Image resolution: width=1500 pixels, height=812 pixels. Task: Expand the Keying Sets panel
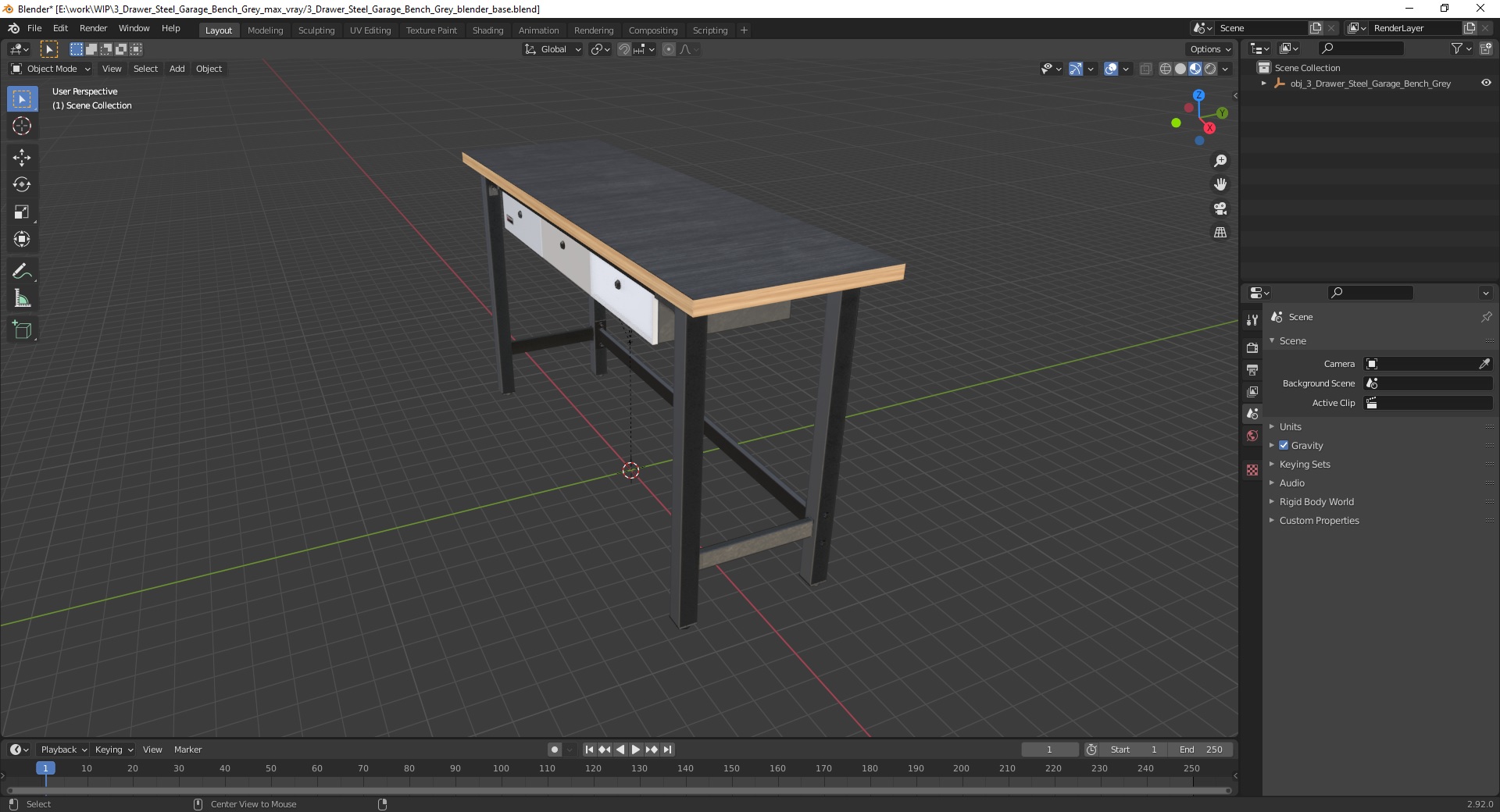coord(1304,464)
